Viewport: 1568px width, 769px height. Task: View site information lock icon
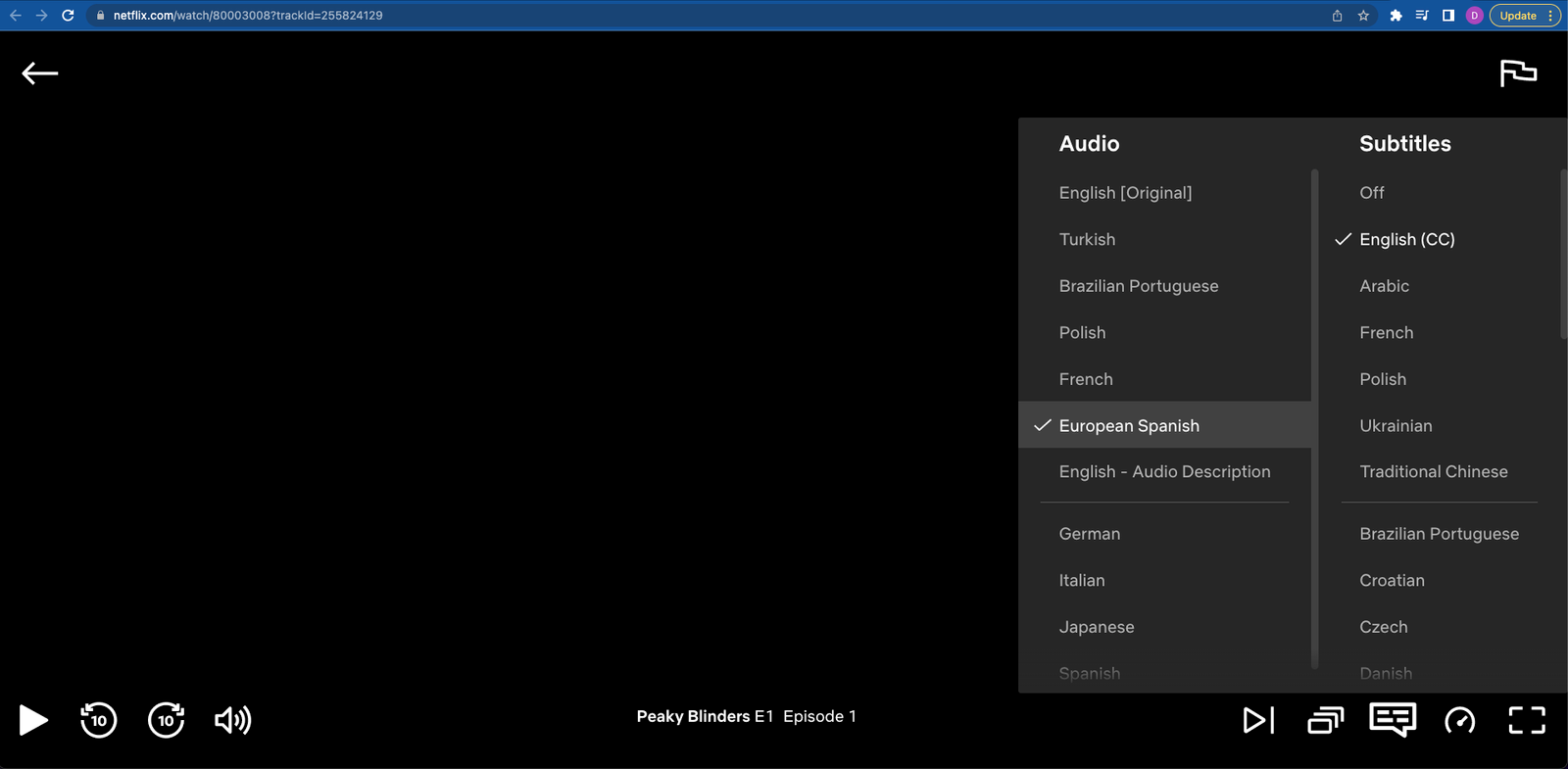coord(100,16)
